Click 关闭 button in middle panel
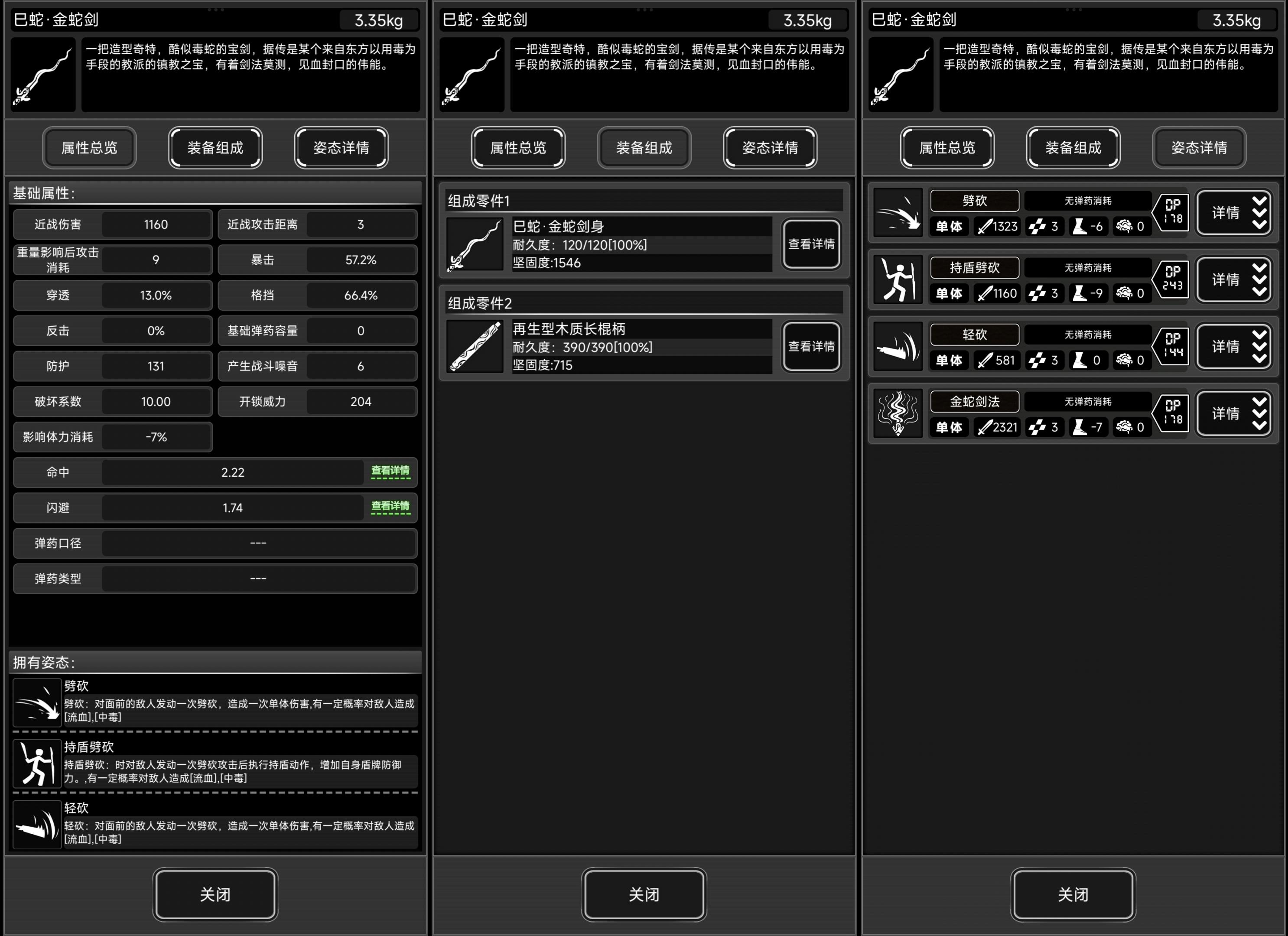 644,894
